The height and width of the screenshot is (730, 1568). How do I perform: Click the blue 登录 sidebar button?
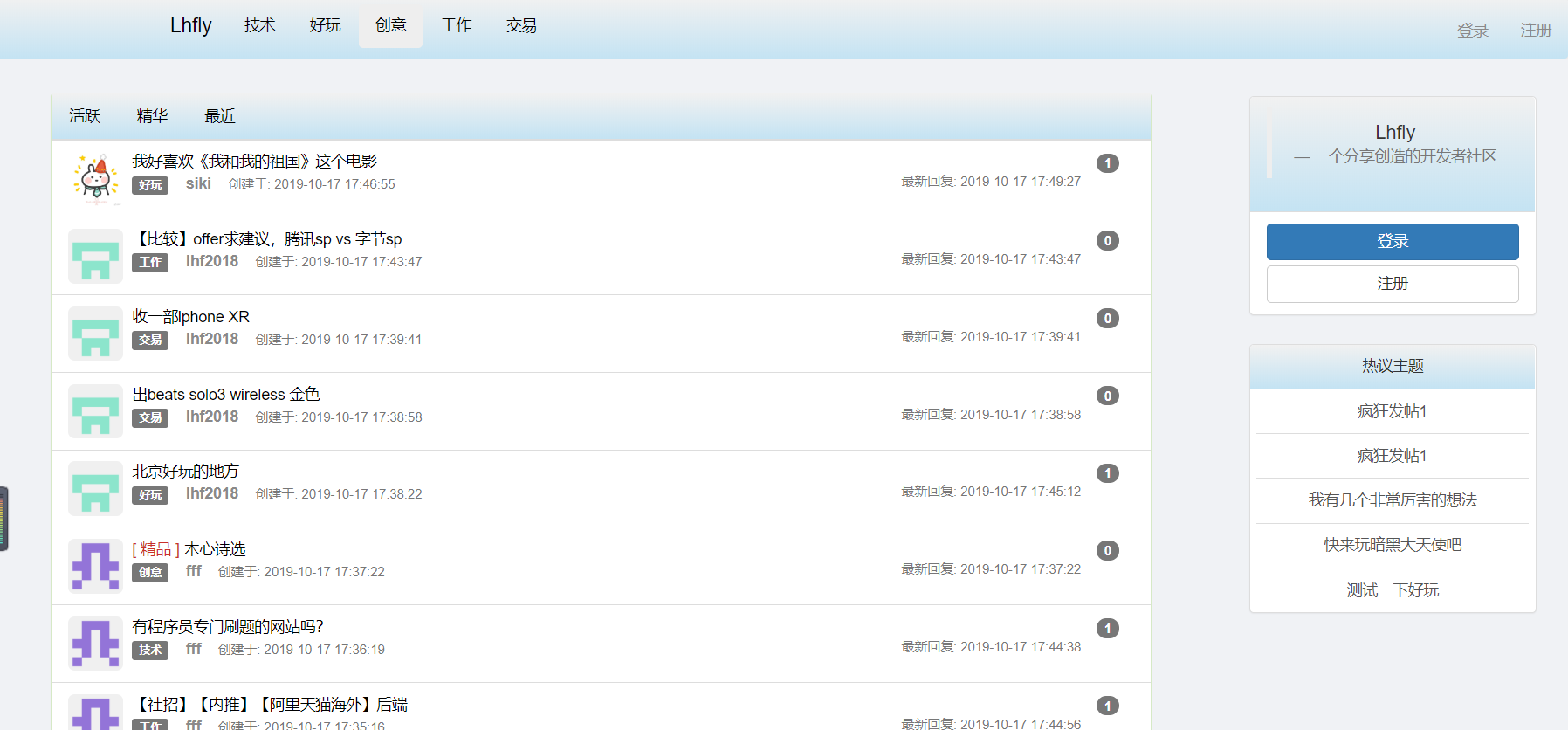[1393, 242]
